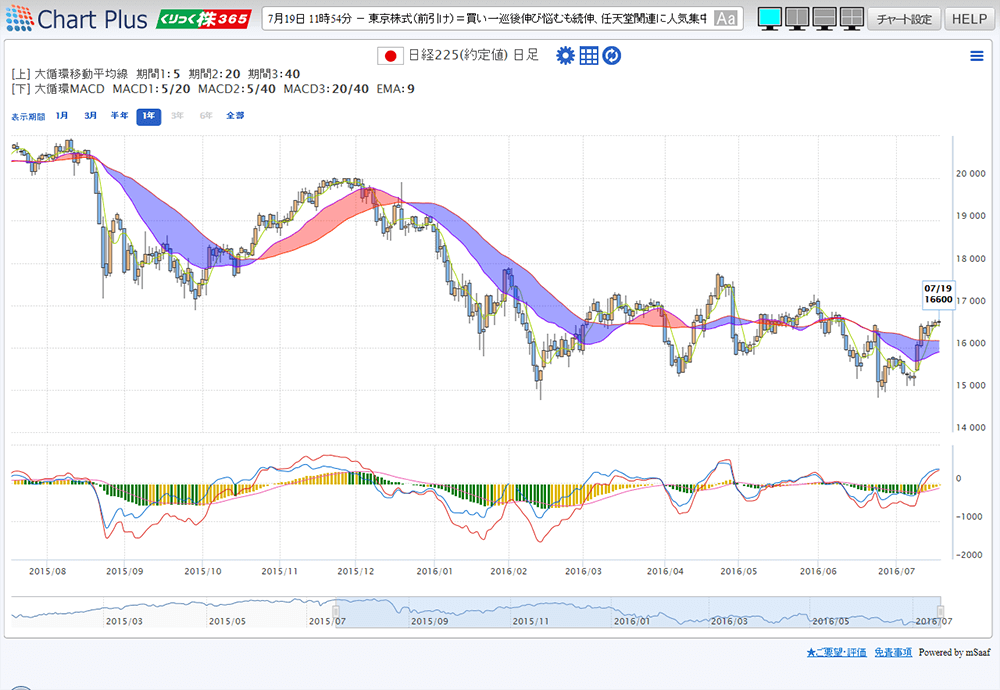
Task: Set display period to 1月
Action: click(62, 116)
